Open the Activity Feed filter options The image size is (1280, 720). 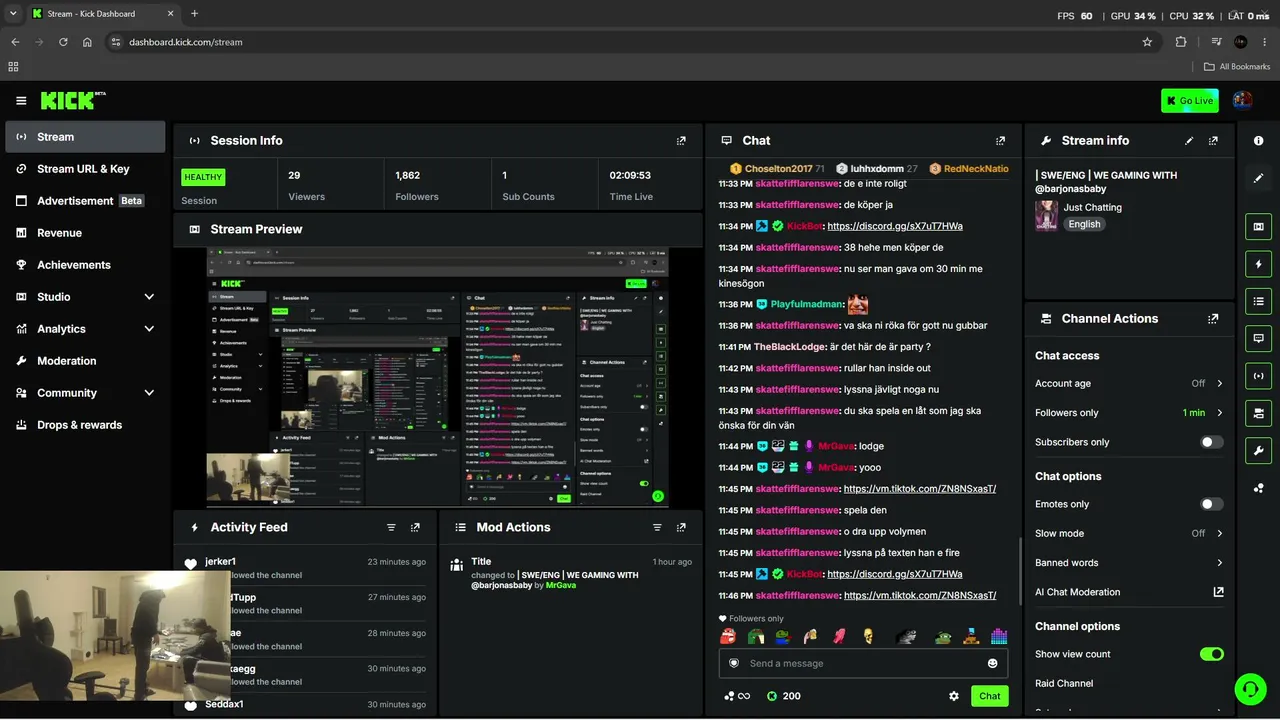click(x=391, y=527)
